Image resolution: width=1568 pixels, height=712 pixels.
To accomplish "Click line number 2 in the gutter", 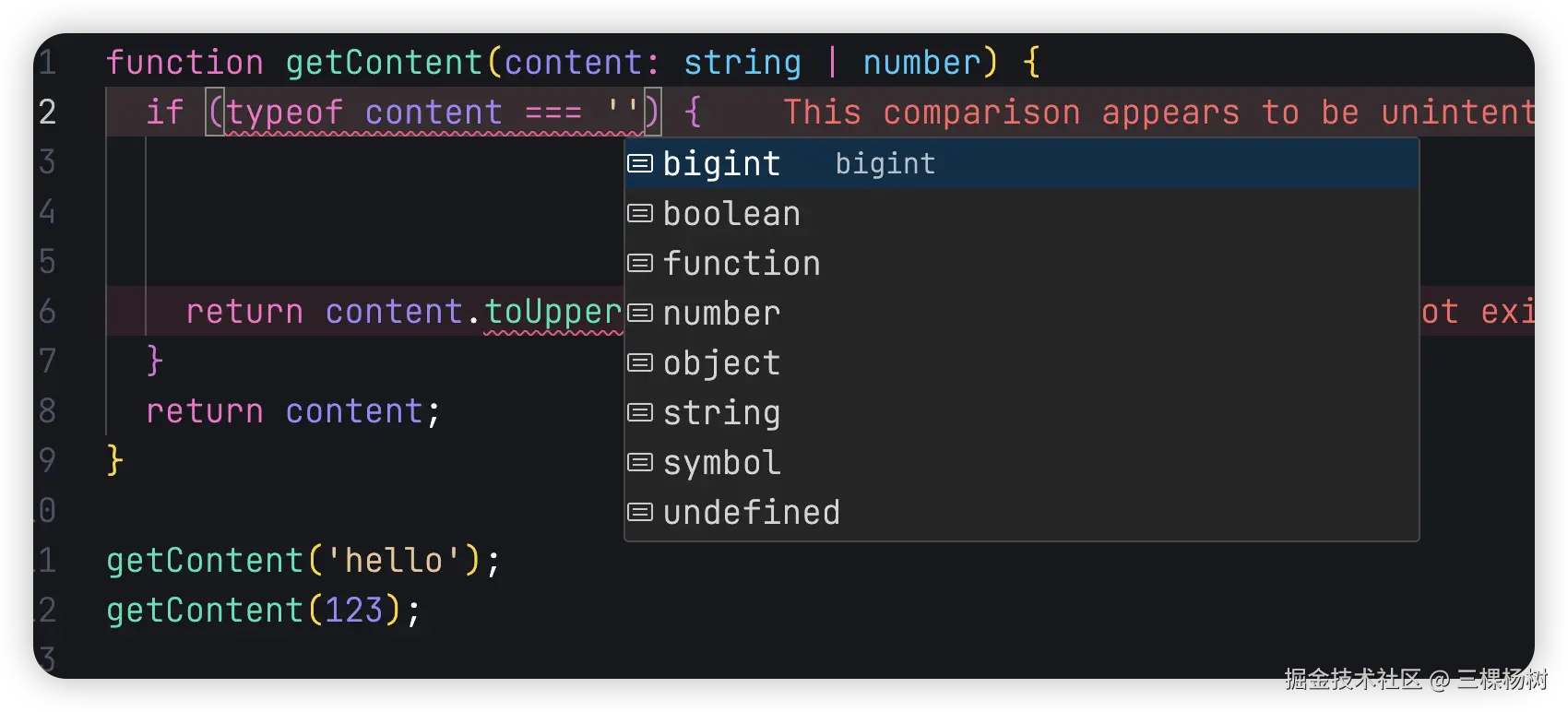I will 48,113.
